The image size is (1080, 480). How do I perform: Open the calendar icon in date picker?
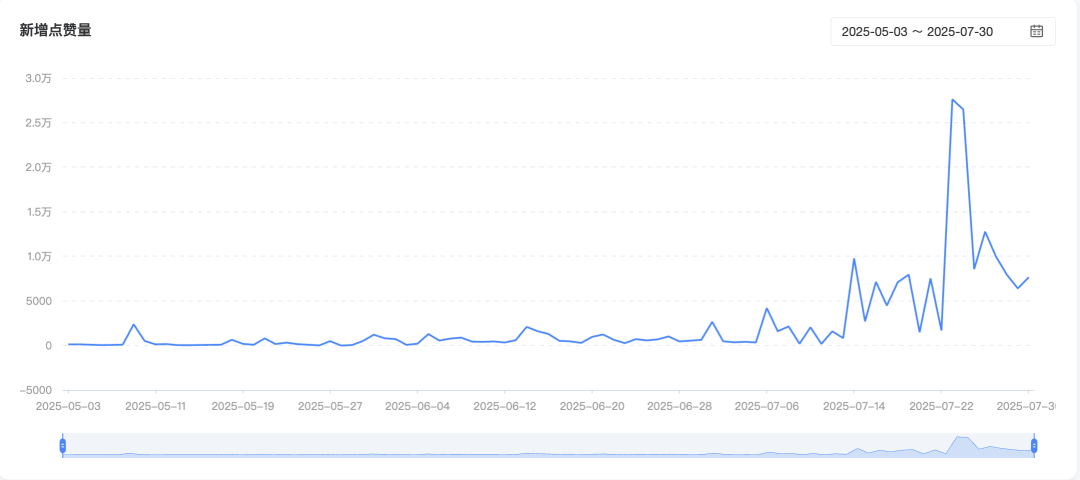coord(1036,32)
